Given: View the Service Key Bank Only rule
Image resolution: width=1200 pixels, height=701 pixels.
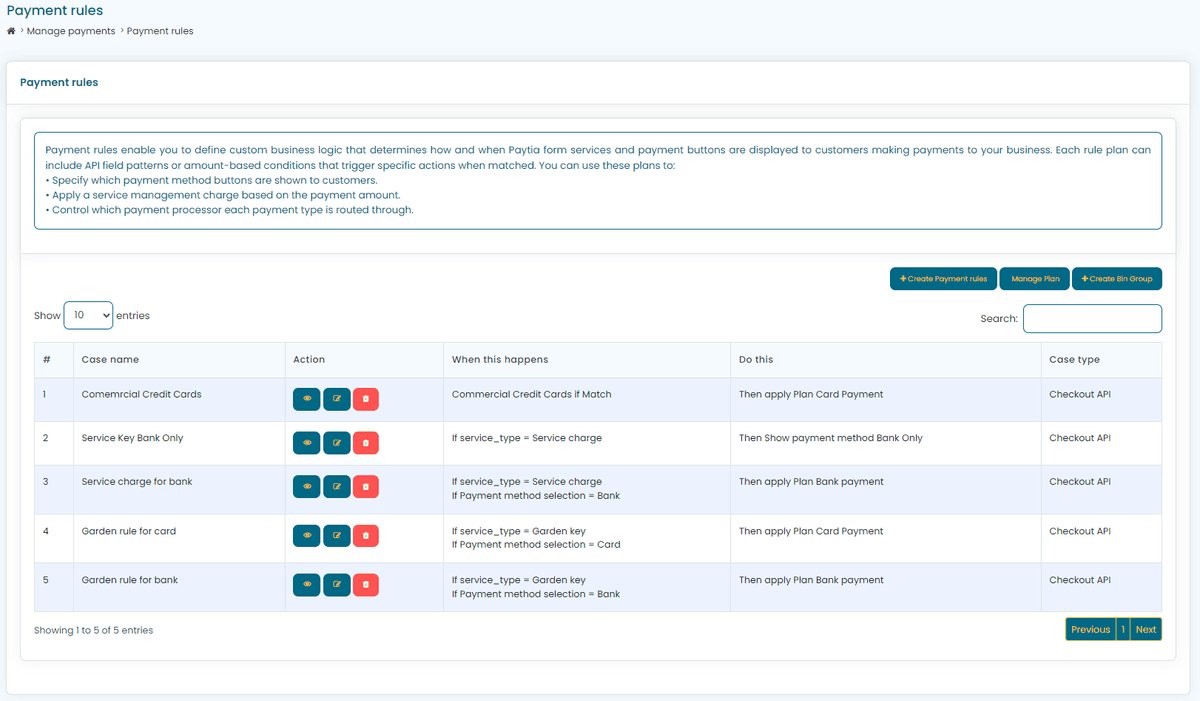Looking at the screenshot, I should pyautogui.click(x=307, y=442).
